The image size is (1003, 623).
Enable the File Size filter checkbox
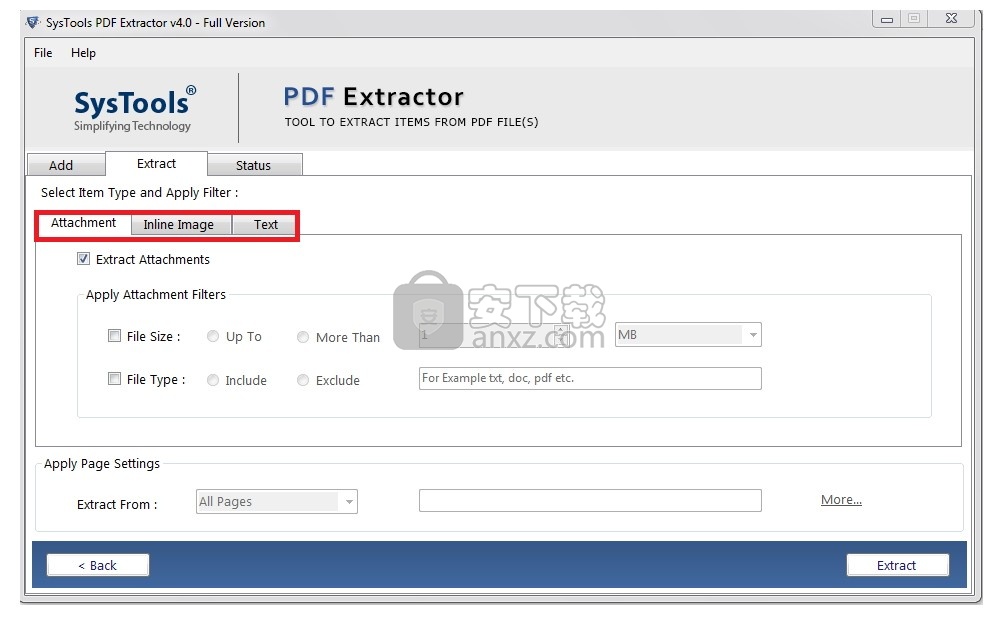(x=115, y=336)
